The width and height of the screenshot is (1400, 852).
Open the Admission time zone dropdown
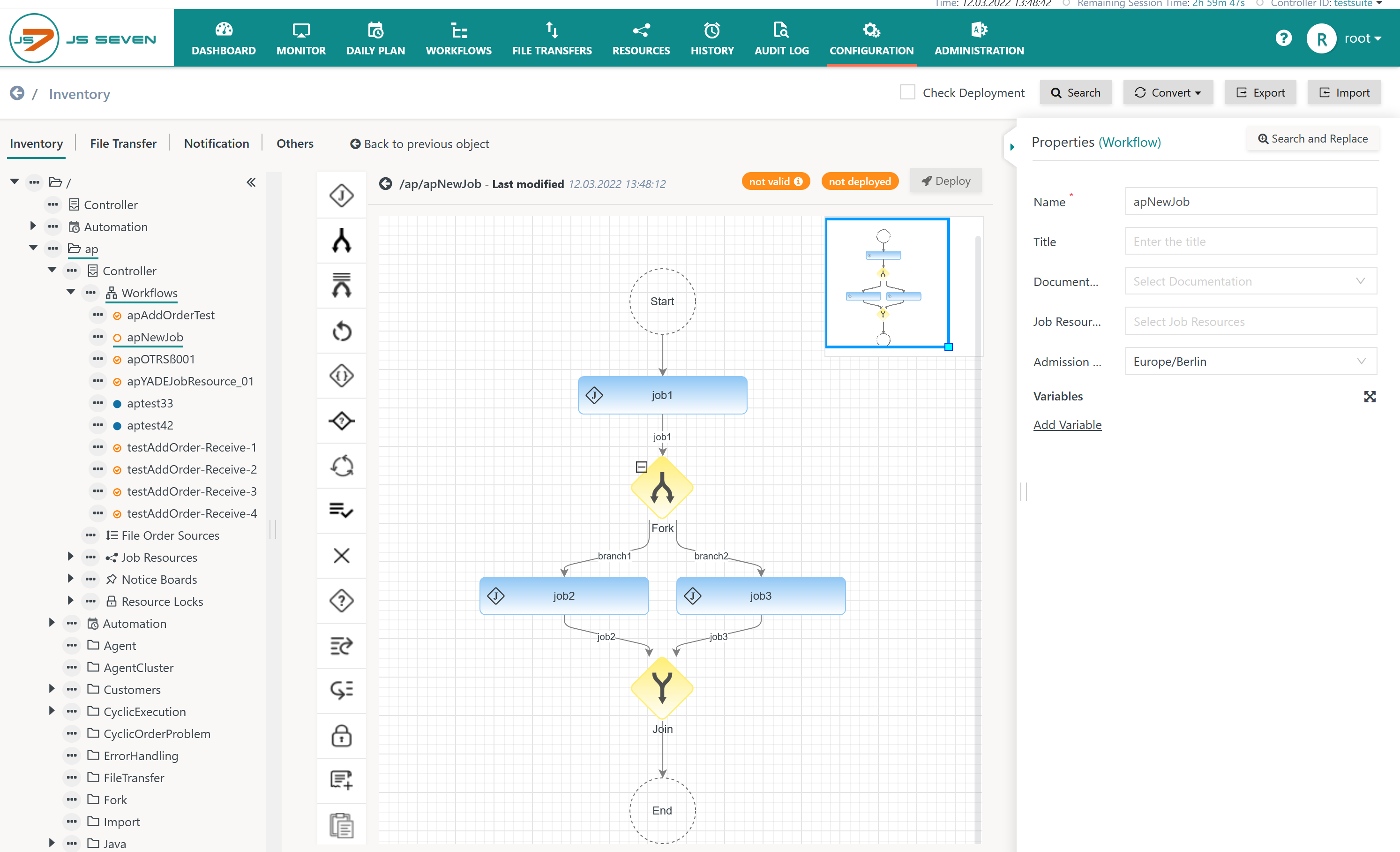(1250, 362)
